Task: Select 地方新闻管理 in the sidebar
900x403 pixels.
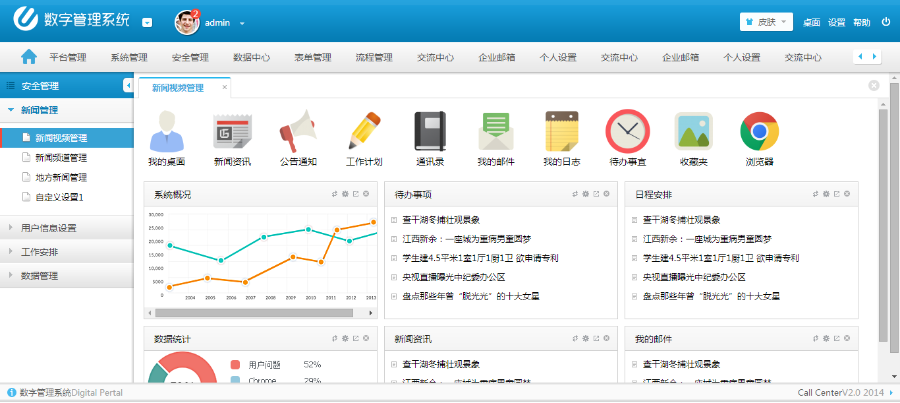Action: (x=61, y=177)
